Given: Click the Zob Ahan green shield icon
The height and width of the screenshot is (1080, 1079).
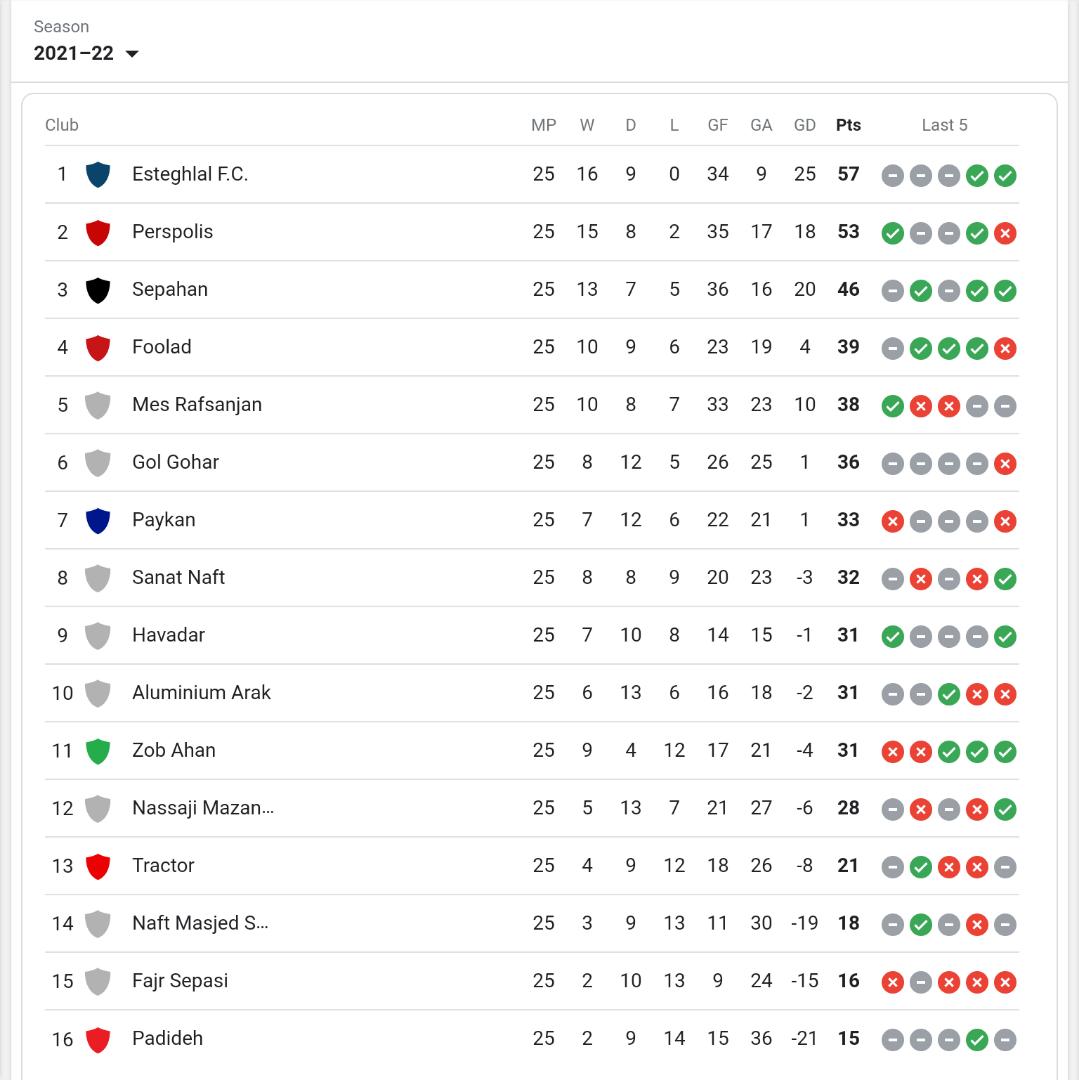Looking at the screenshot, I should click(97, 751).
